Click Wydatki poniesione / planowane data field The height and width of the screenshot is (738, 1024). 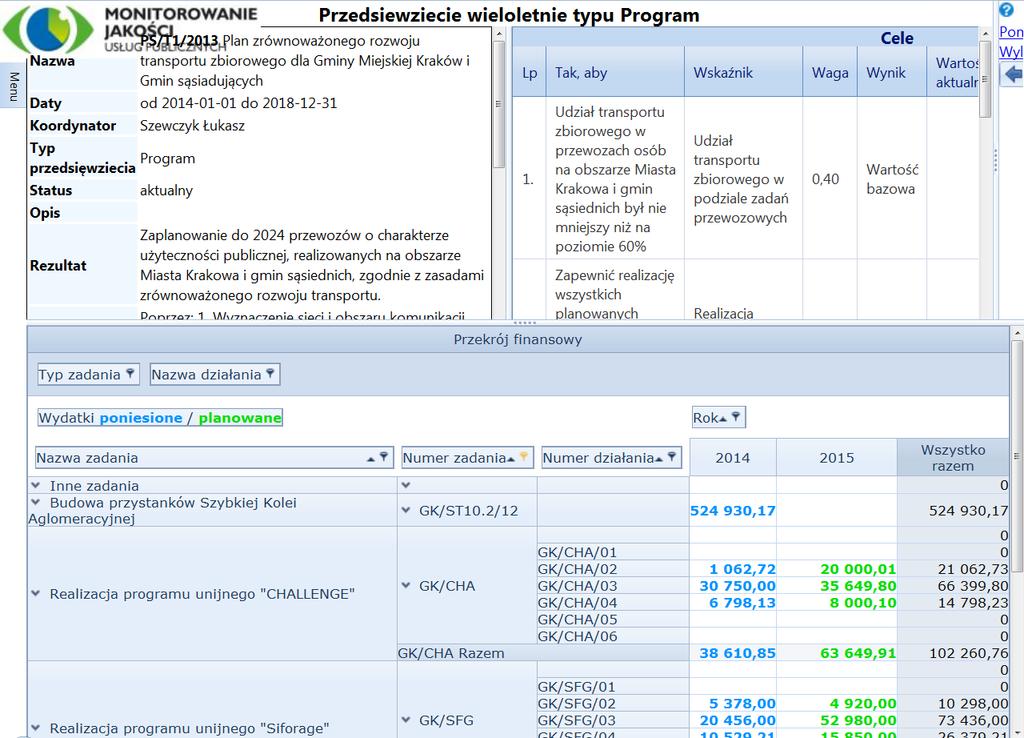coord(160,418)
